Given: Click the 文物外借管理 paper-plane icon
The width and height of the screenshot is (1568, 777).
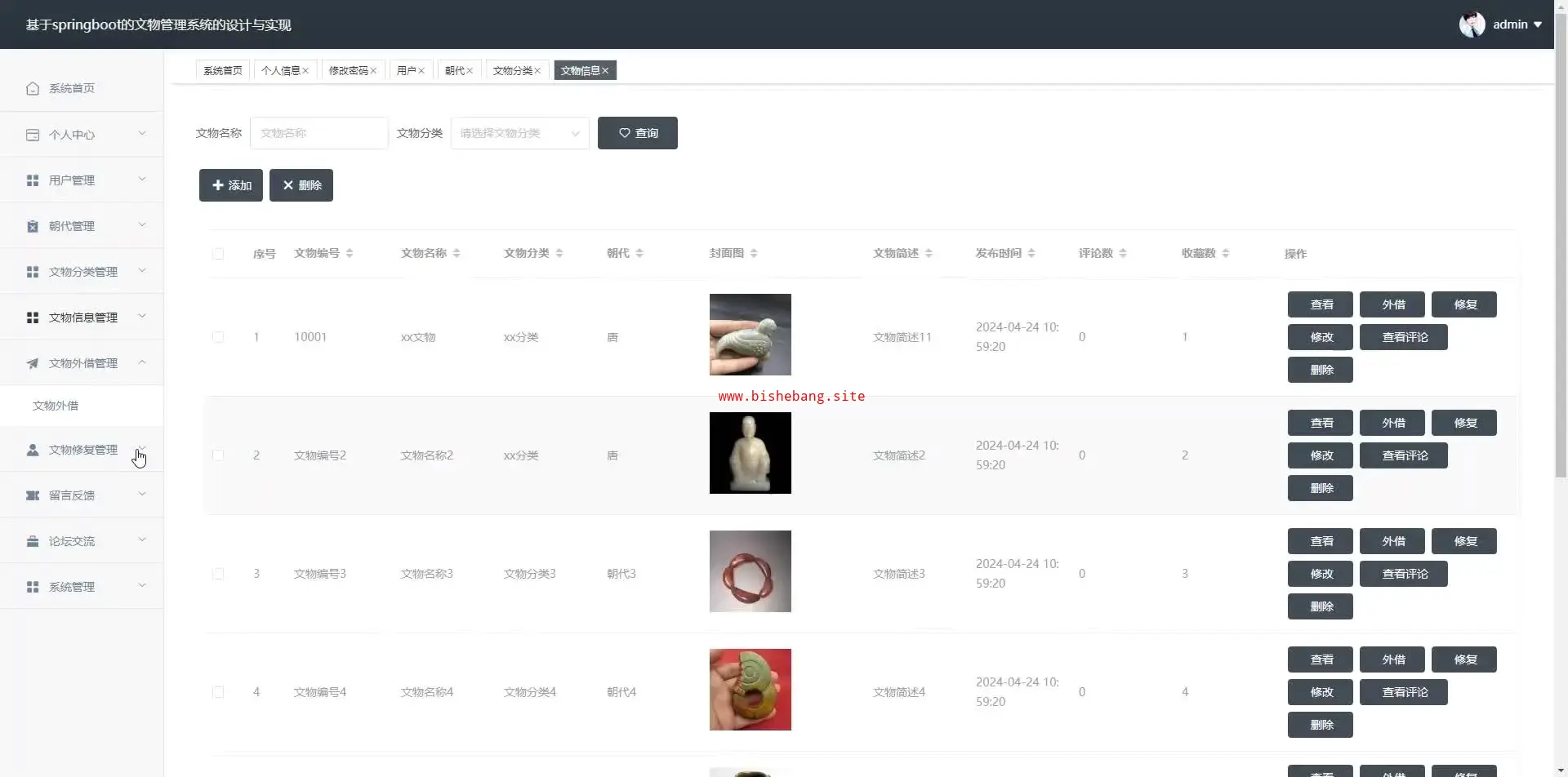Looking at the screenshot, I should point(33,363).
